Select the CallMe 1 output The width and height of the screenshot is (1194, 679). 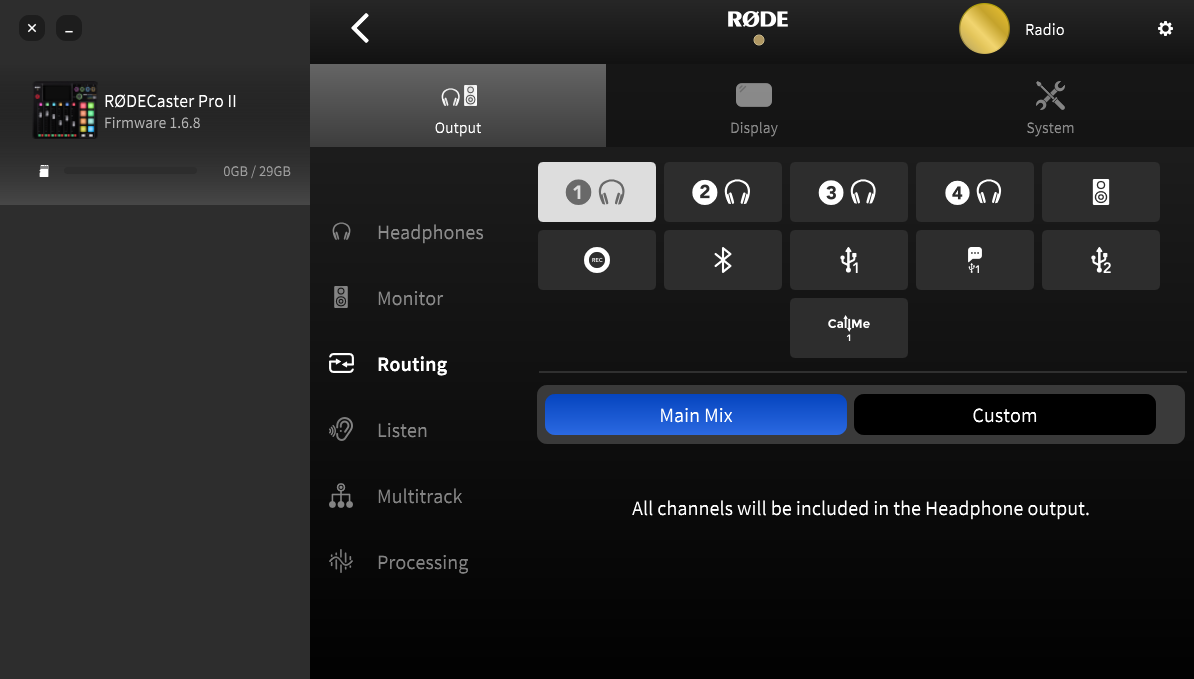tap(848, 328)
